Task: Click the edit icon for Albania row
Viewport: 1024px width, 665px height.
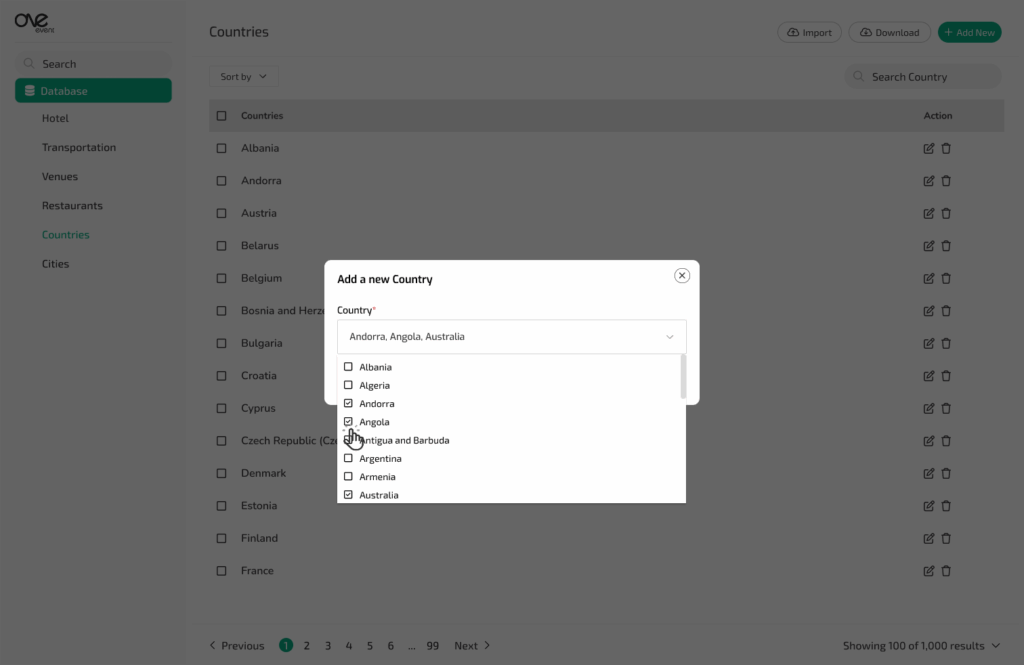Action: (928, 148)
